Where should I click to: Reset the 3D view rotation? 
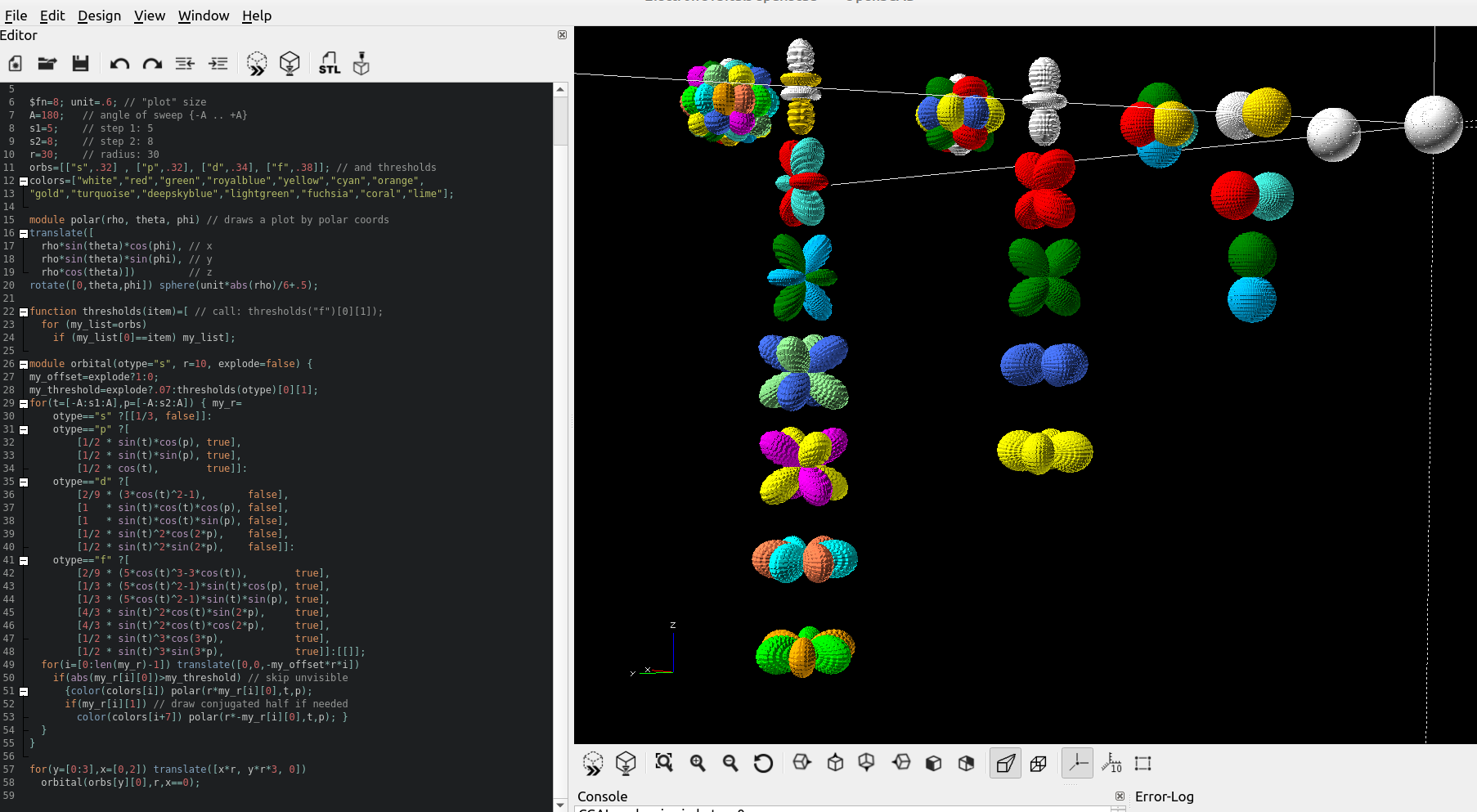(763, 763)
